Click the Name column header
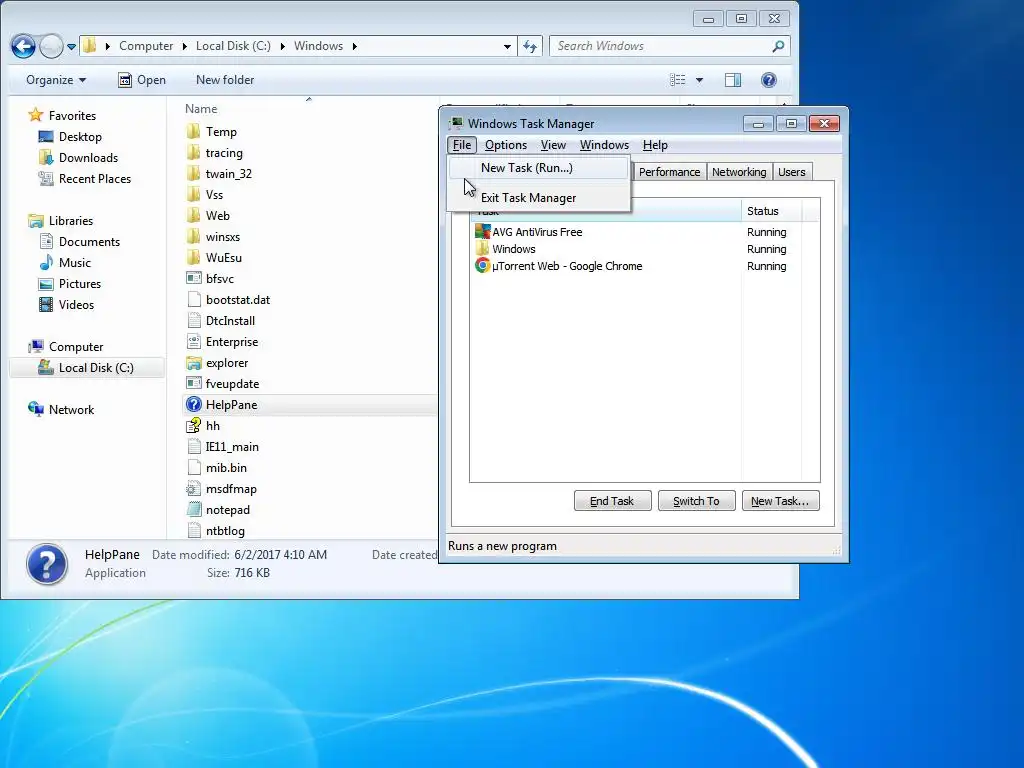 click(200, 109)
